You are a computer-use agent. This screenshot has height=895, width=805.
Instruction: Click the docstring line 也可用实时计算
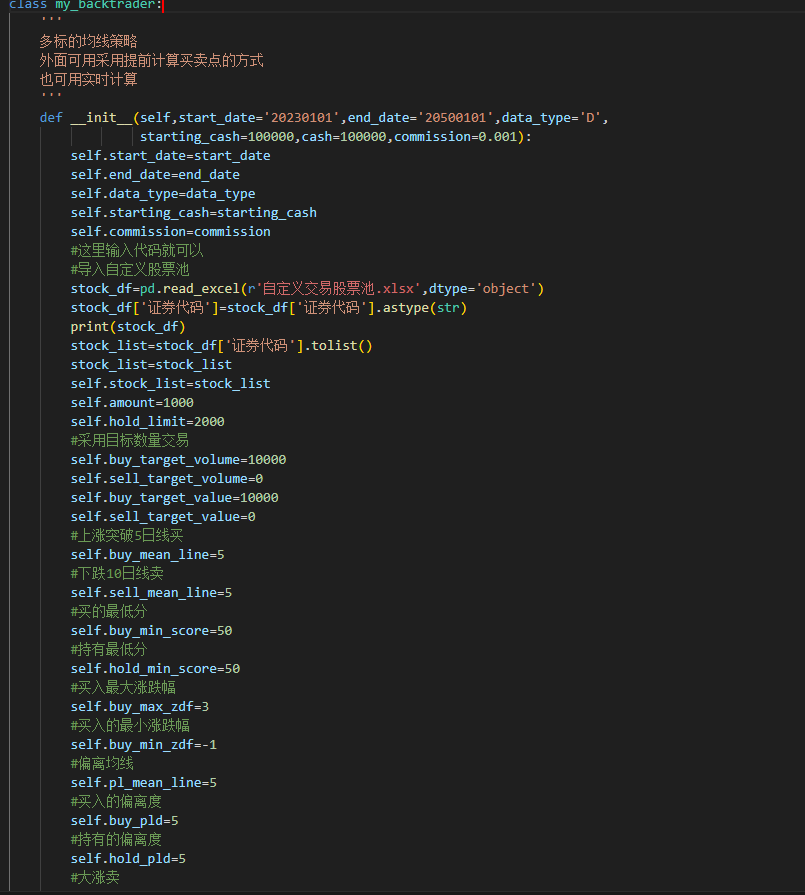click(x=88, y=79)
